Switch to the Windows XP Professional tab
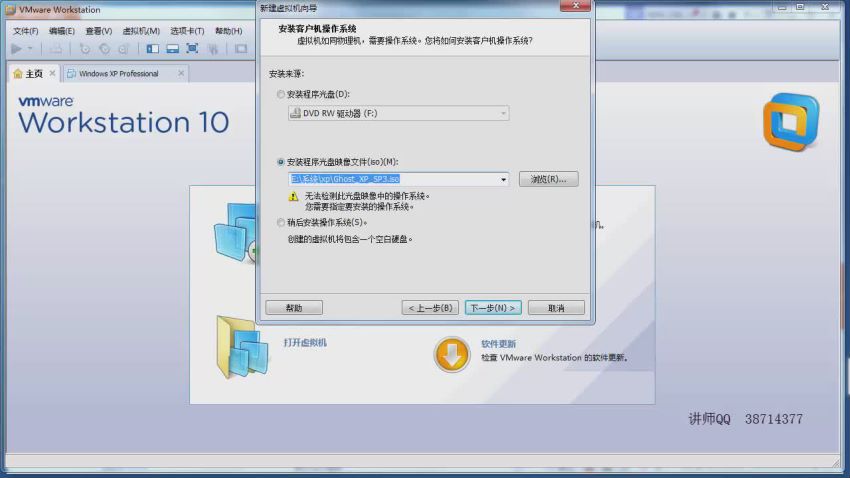The image size is (850, 478). click(x=119, y=73)
